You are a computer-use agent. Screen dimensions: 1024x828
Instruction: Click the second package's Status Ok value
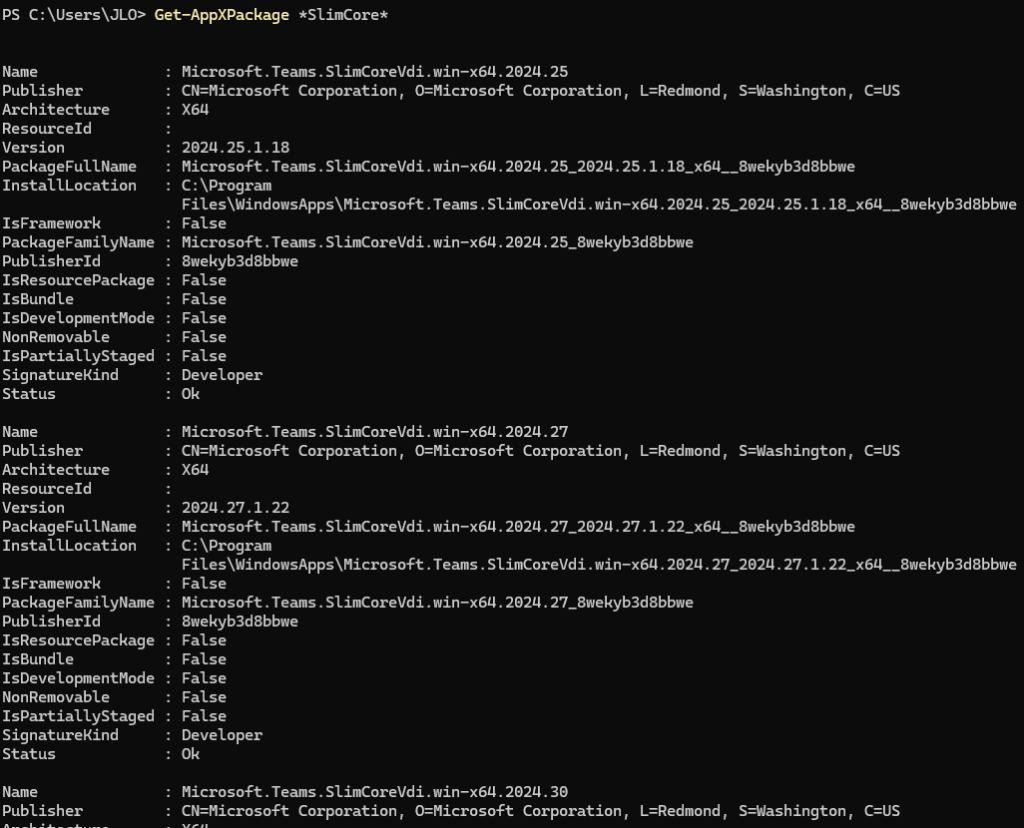pos(191,754)
